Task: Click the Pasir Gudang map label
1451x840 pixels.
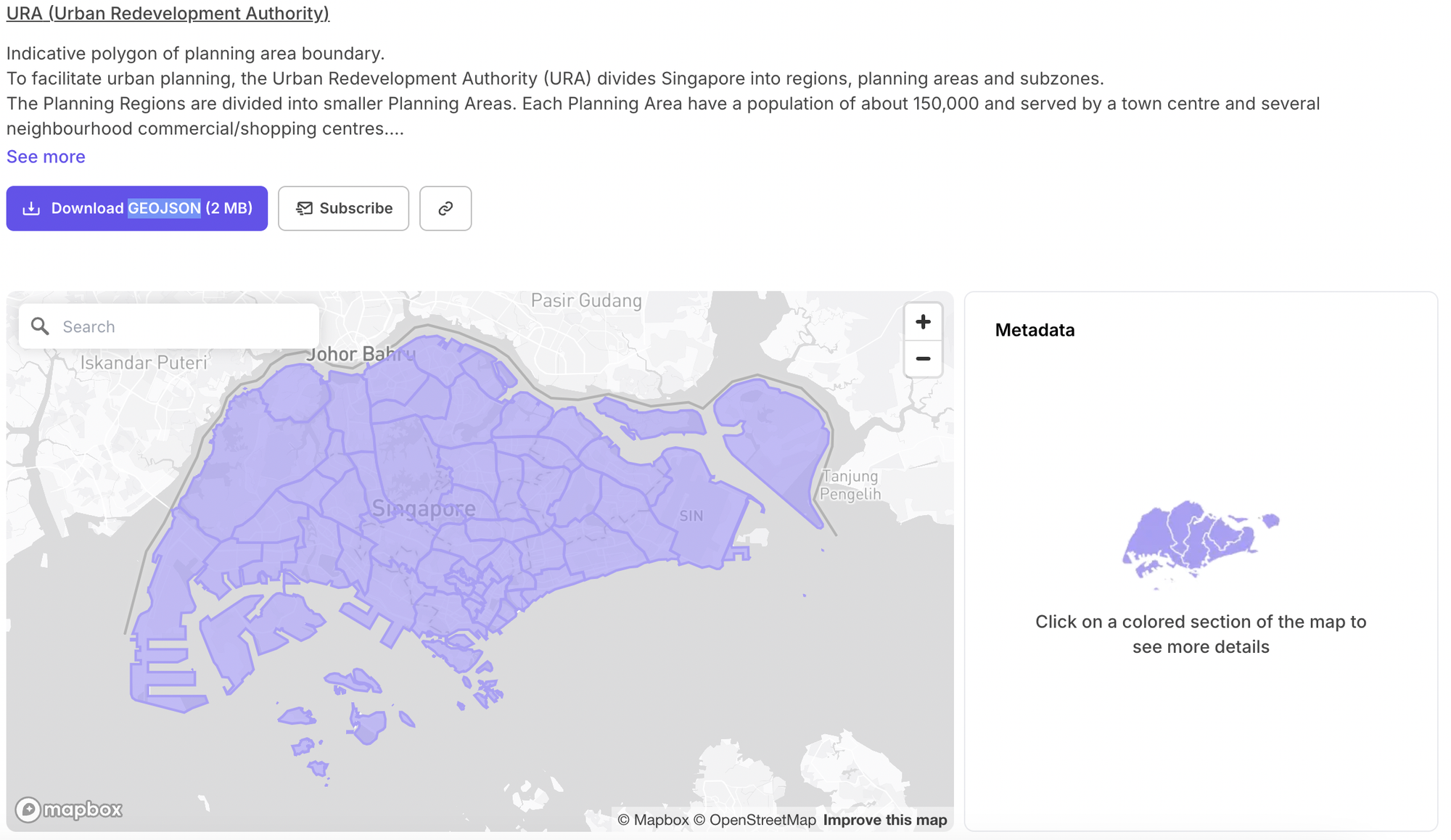Action: (586, 300)
